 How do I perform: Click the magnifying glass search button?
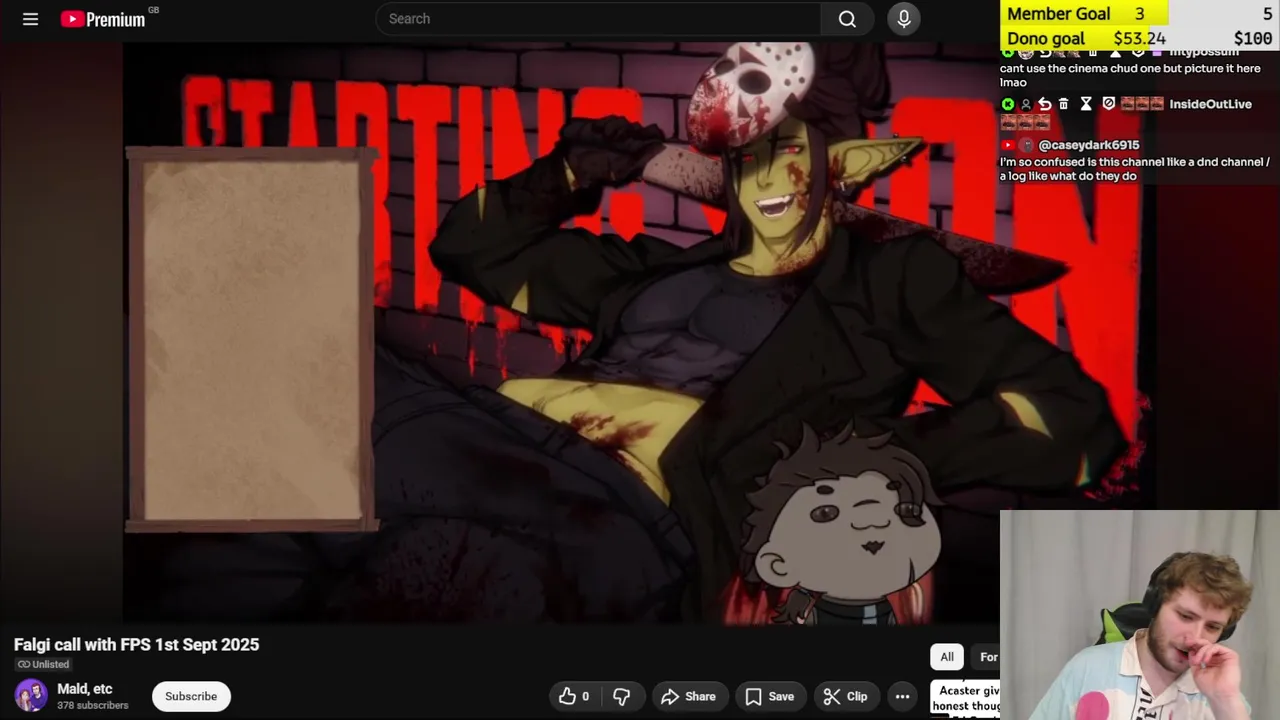tap(847, 19)
